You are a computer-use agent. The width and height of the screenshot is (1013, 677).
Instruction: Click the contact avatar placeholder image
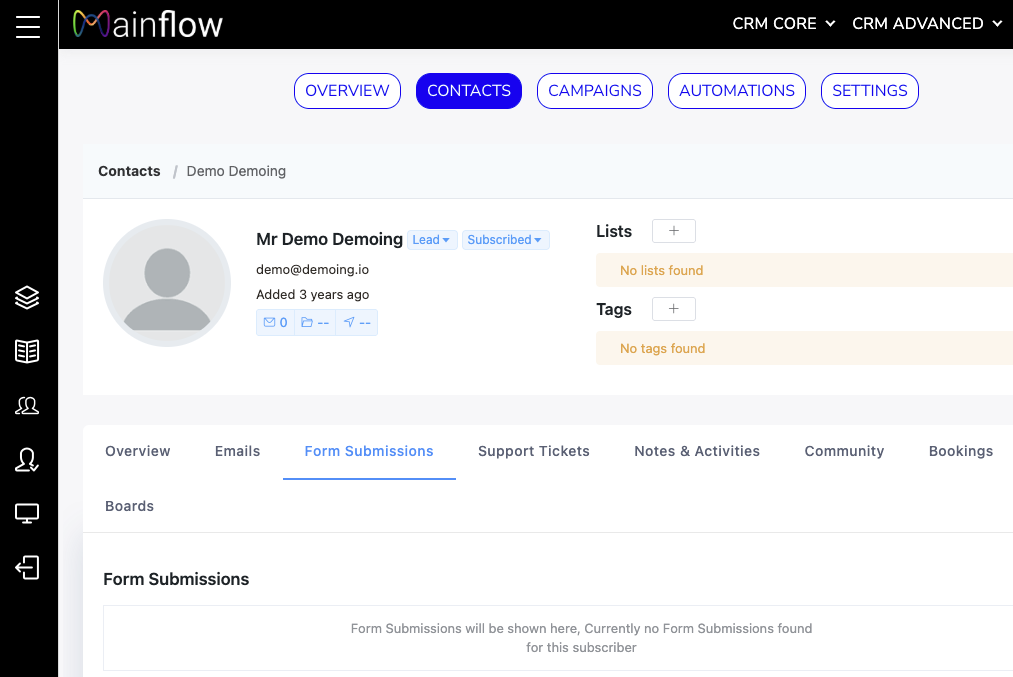coord(167,283)
